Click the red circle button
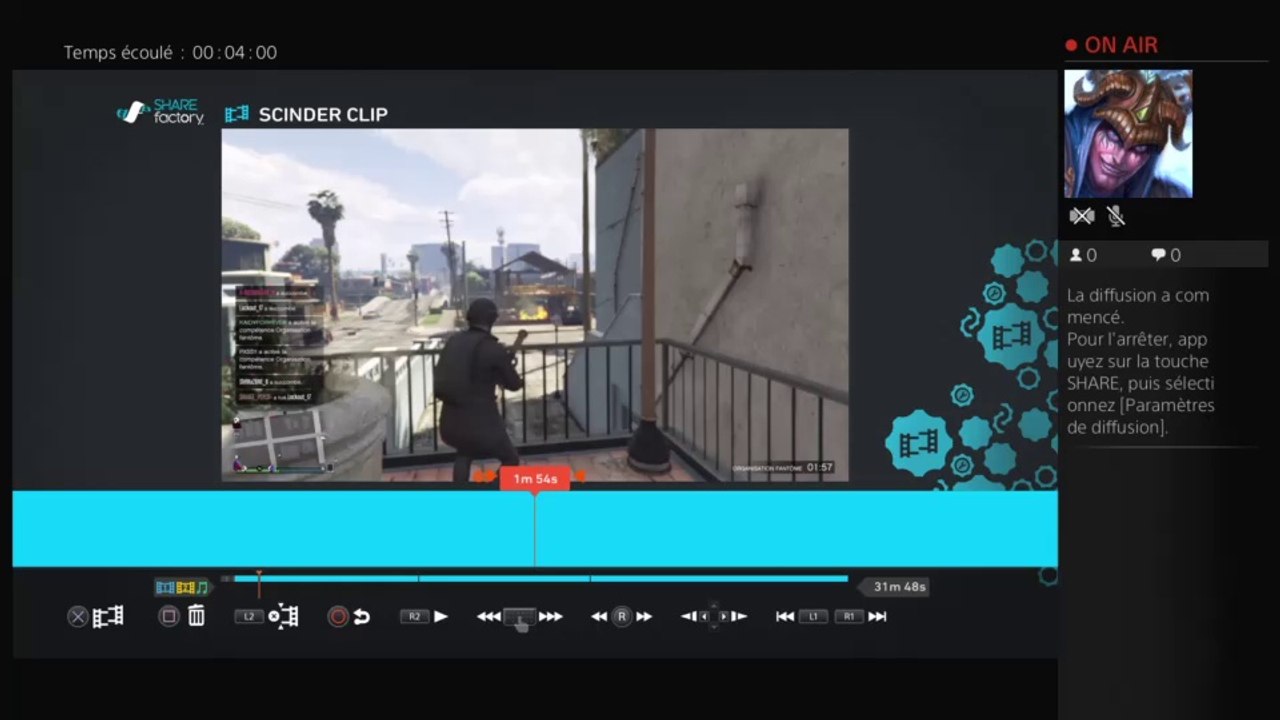 coord(338,617)
